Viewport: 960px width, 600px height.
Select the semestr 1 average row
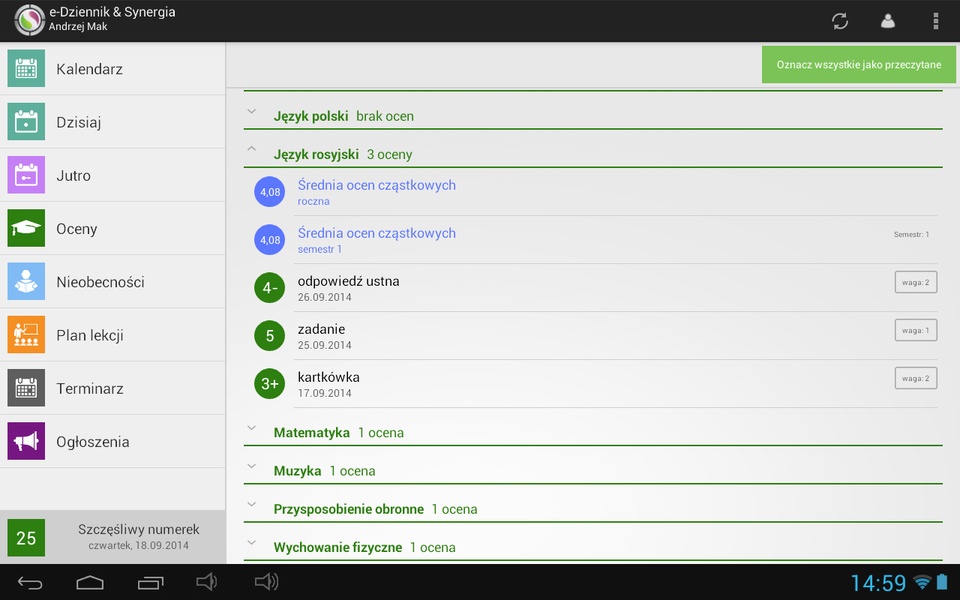tap(593, 240)
